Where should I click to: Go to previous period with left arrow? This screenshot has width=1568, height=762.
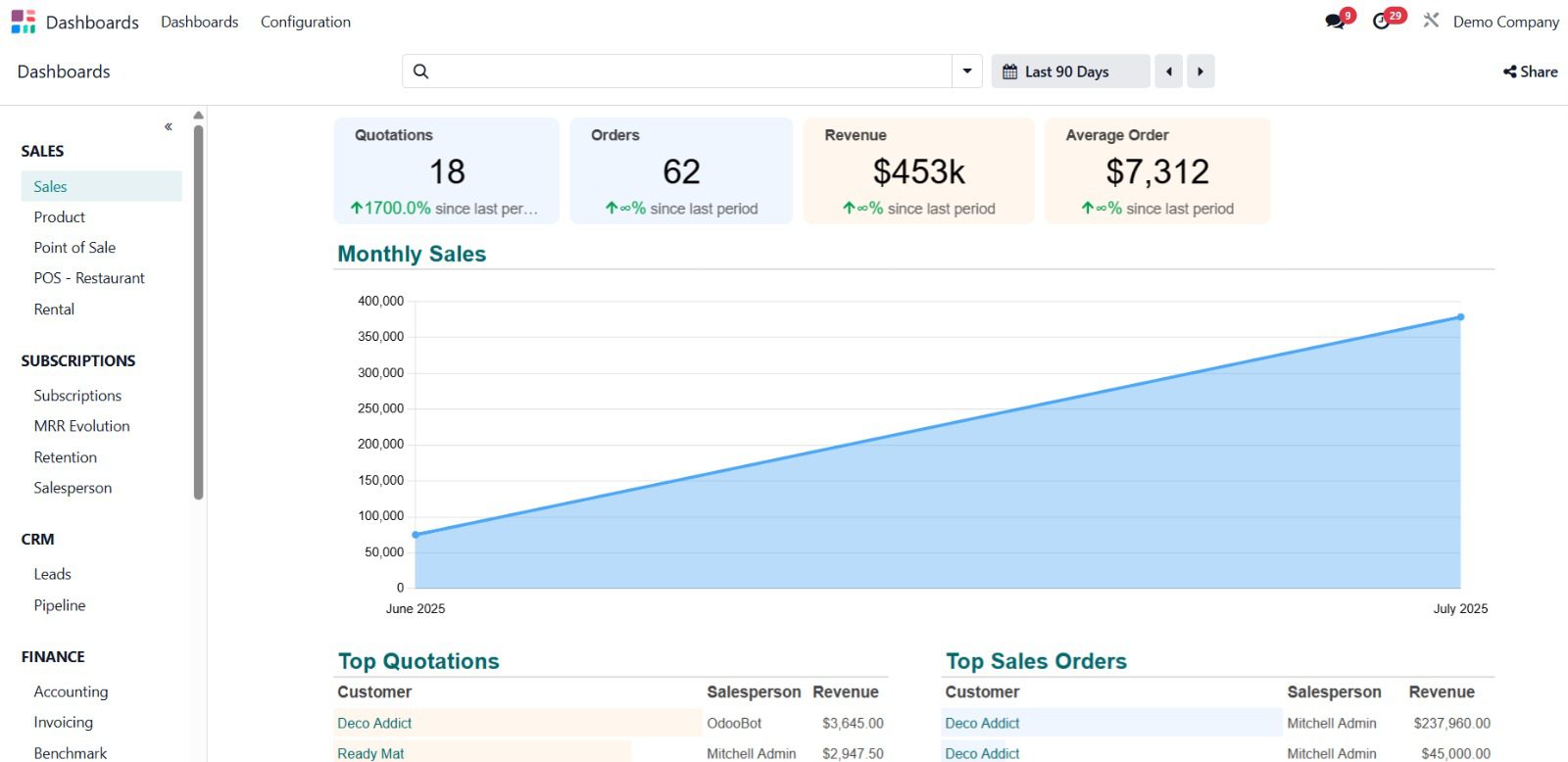point(1168,71)
